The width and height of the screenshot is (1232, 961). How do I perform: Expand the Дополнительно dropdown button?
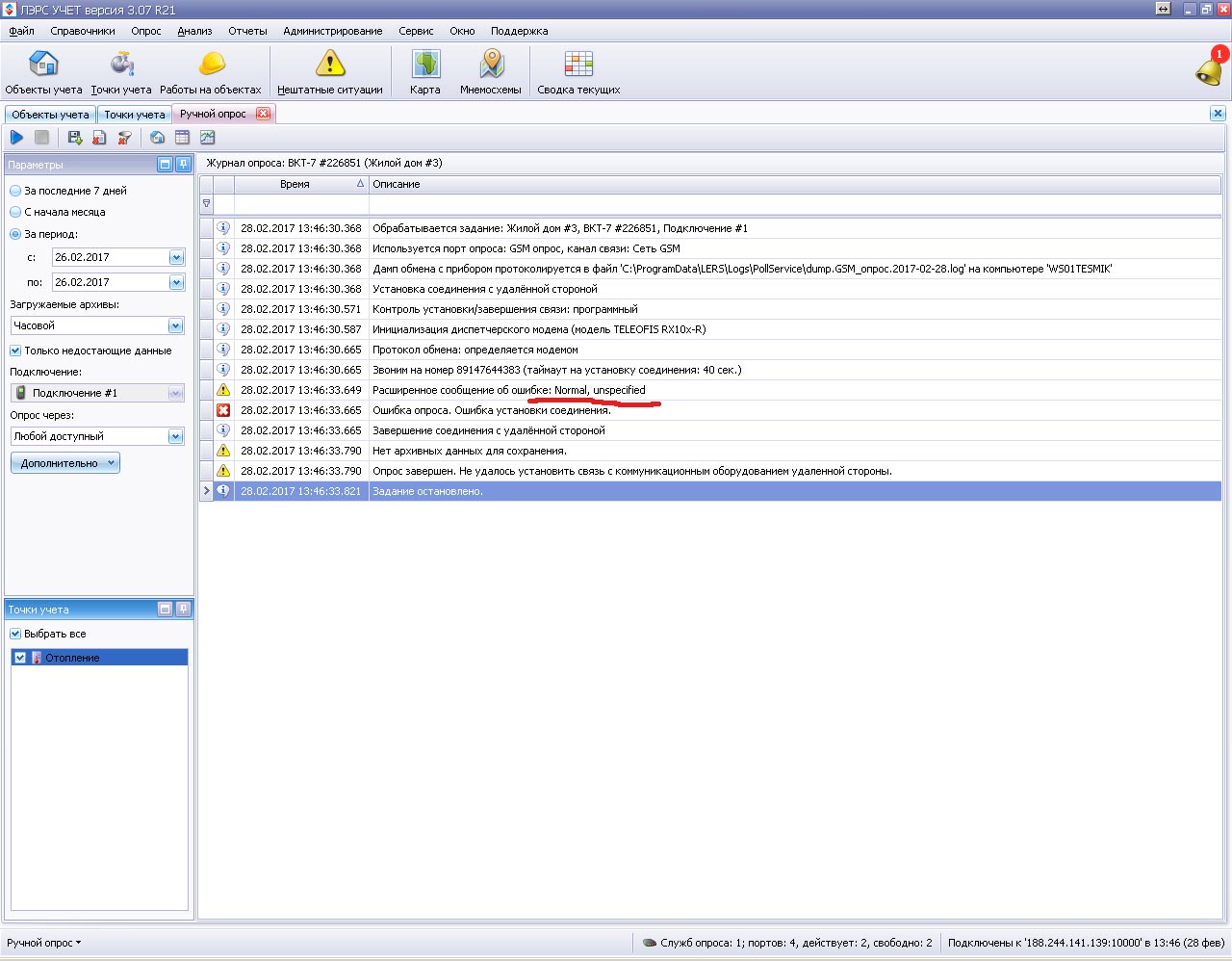[65, 463]
